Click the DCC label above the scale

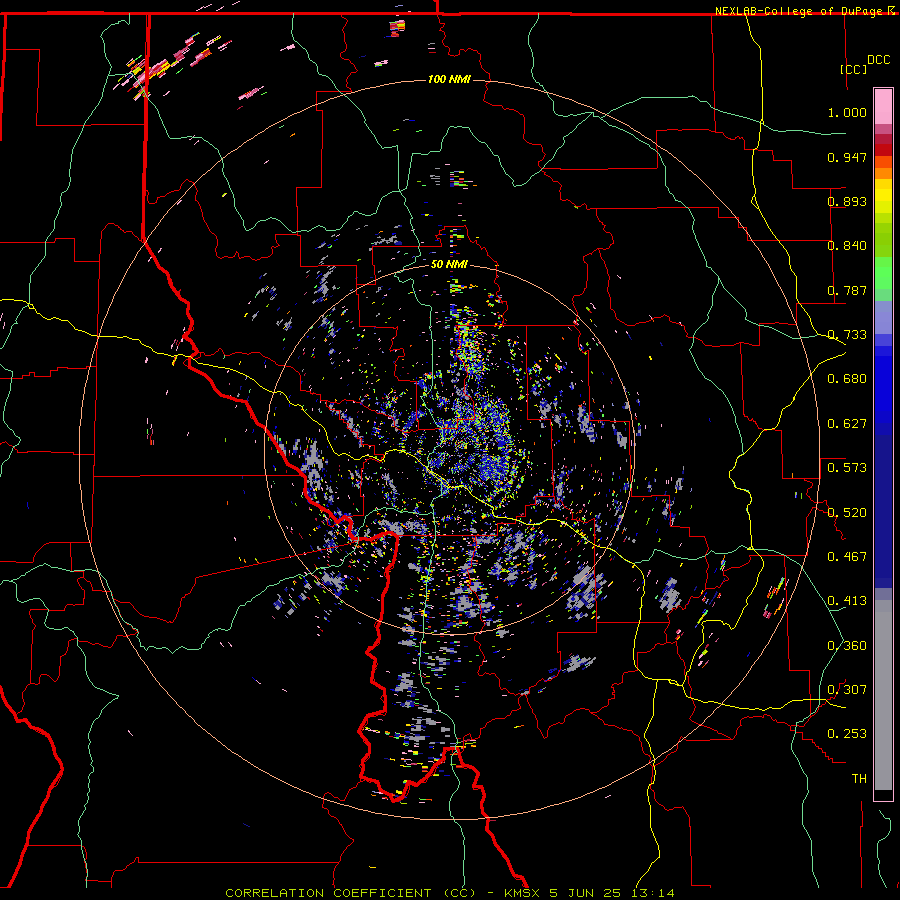878,60
